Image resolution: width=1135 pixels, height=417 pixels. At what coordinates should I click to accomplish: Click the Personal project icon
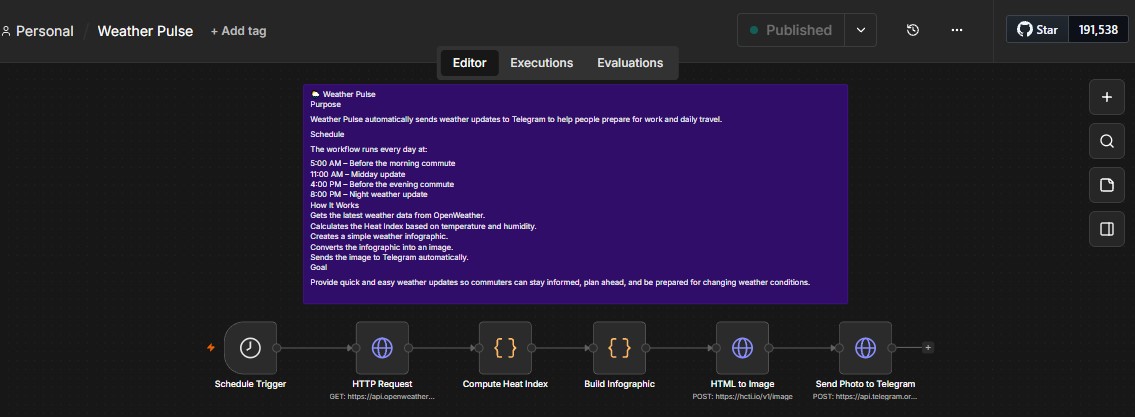click(x=7, y=31)
